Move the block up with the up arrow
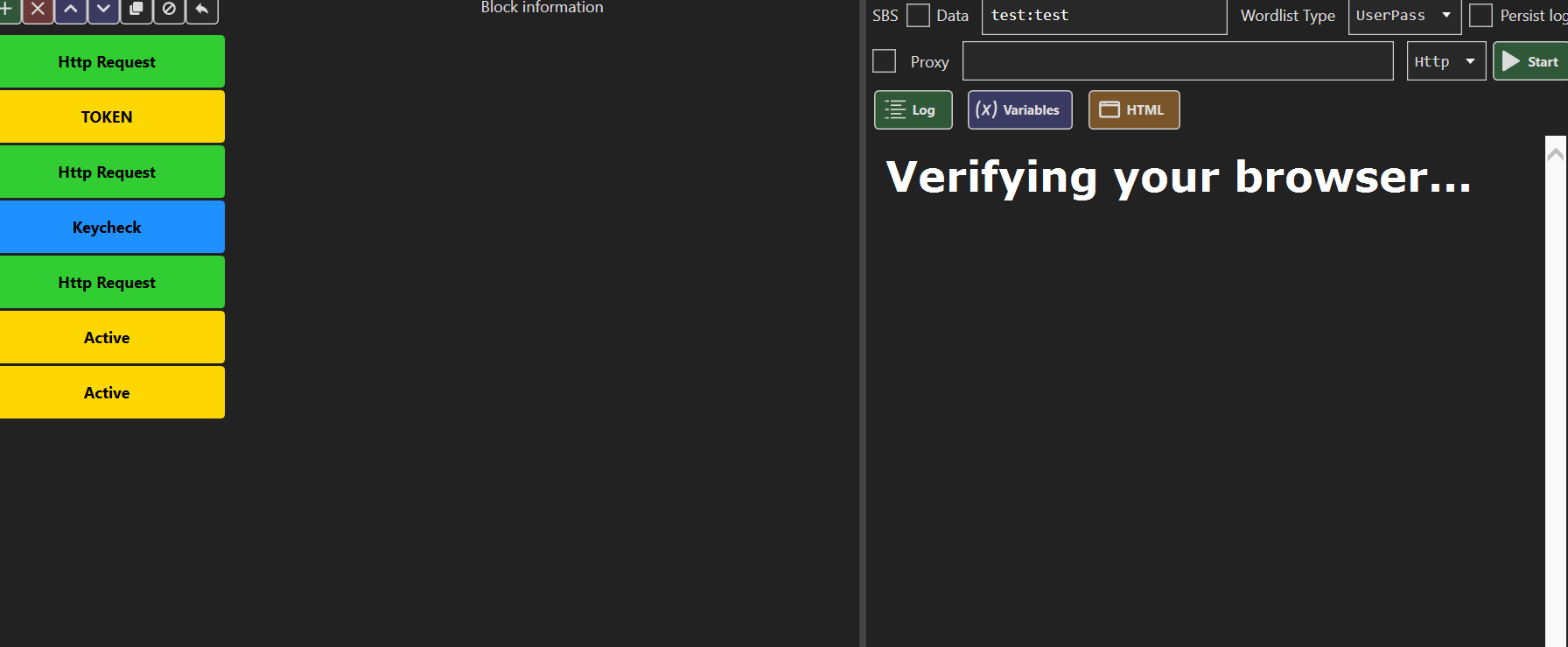 pos(71,10)
